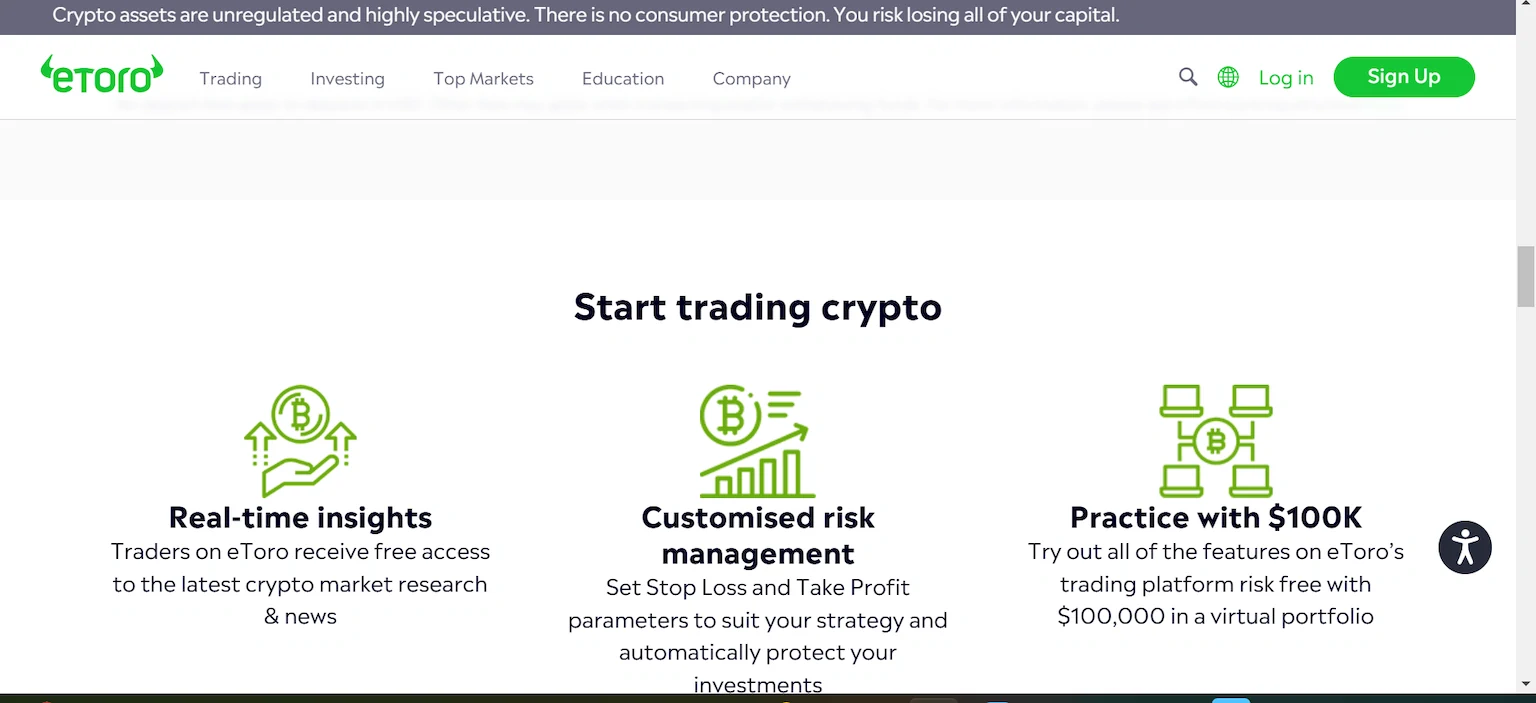The image size is (1536, 703).
Task: Click the scrollbar down arrow
Action: point(1526,683)
